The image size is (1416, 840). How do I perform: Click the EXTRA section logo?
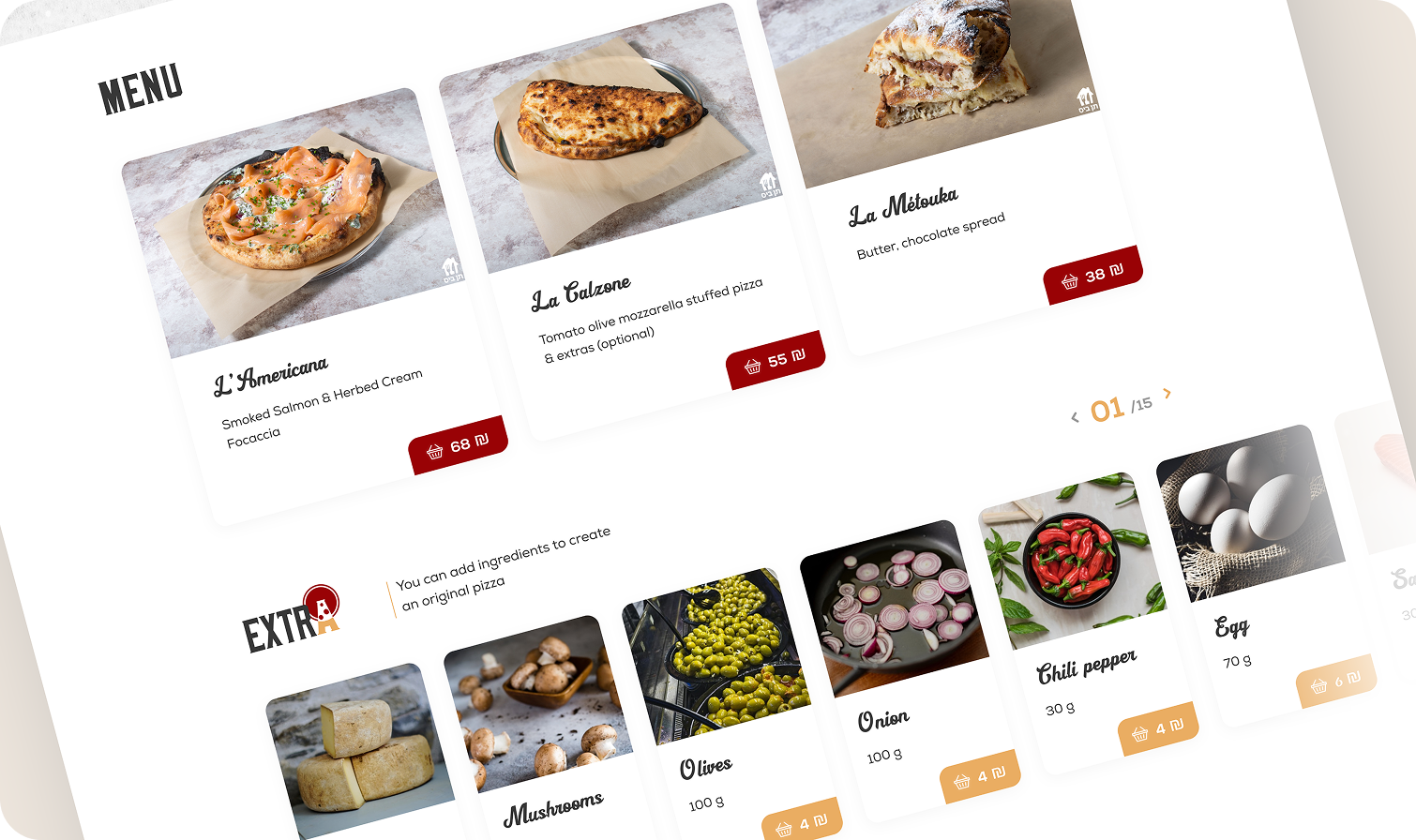[292, 620]
